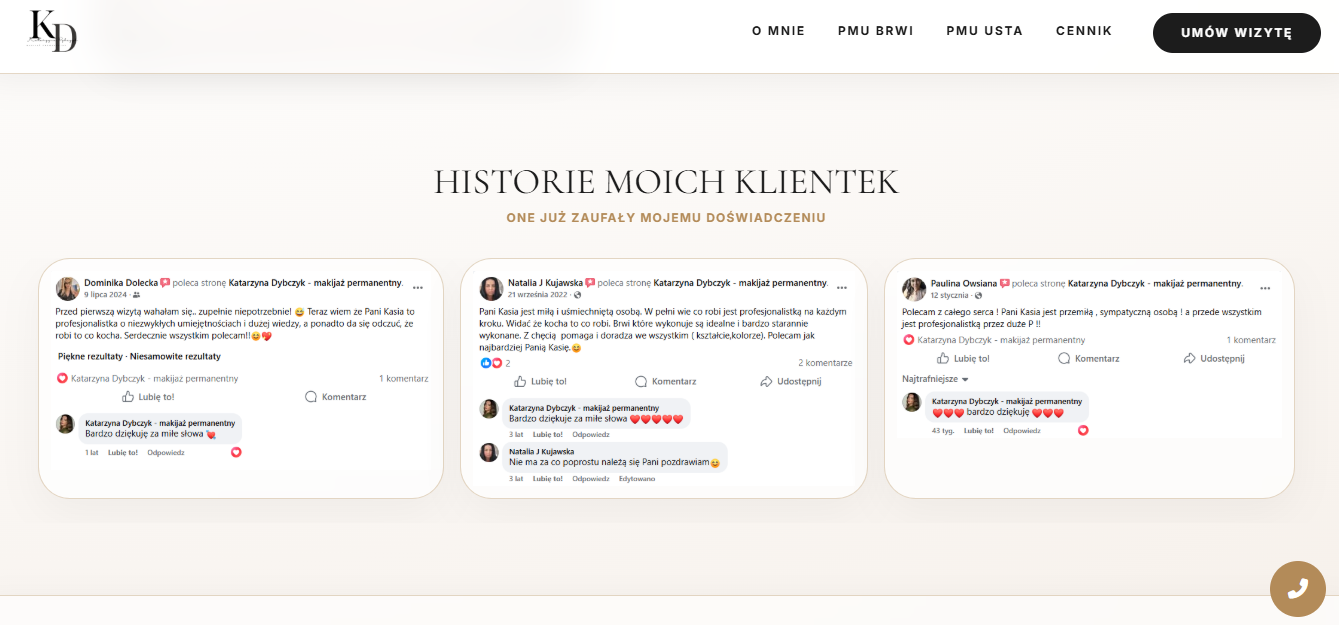1339x625 pixels.
Task: View the CENNIK price list
Action: pos(1084,31)
